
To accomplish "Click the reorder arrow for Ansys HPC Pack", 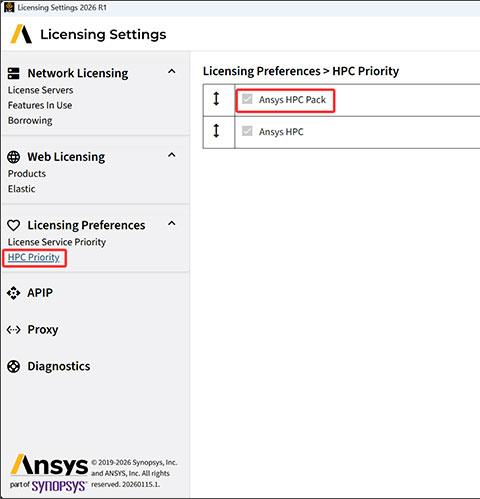I will (216, 99).
